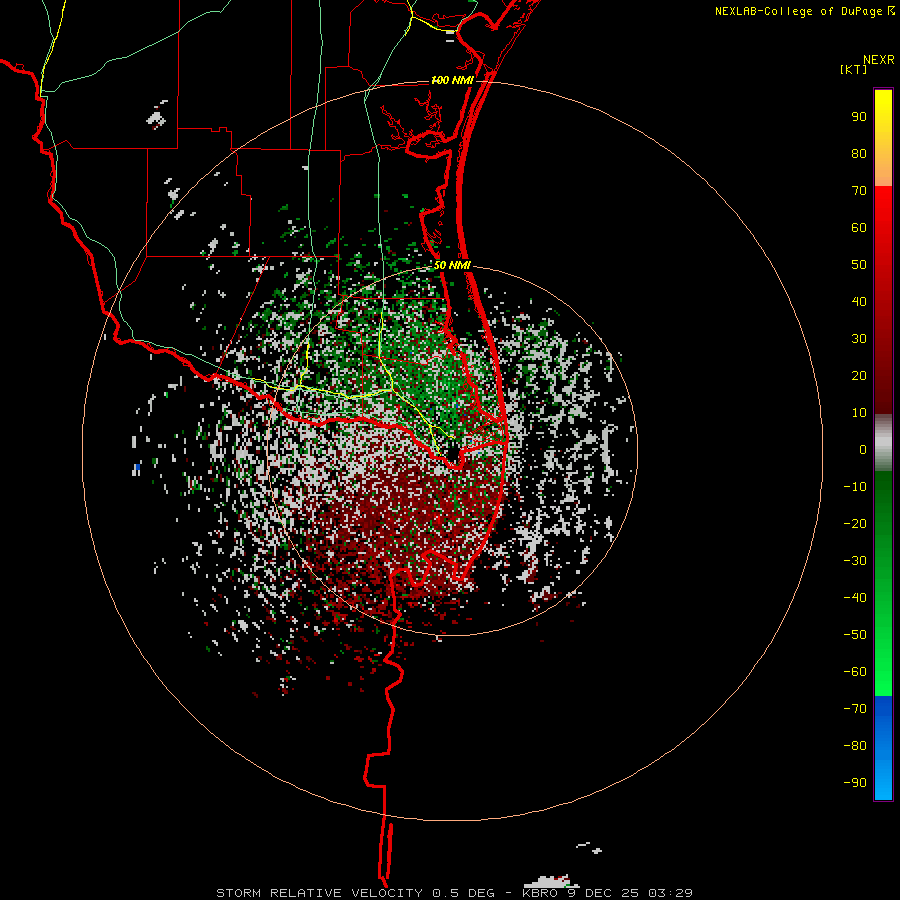This screenshot has height=900, width=900.
Task: Click the 100 NMI range ring label
Action: (452, 80)
